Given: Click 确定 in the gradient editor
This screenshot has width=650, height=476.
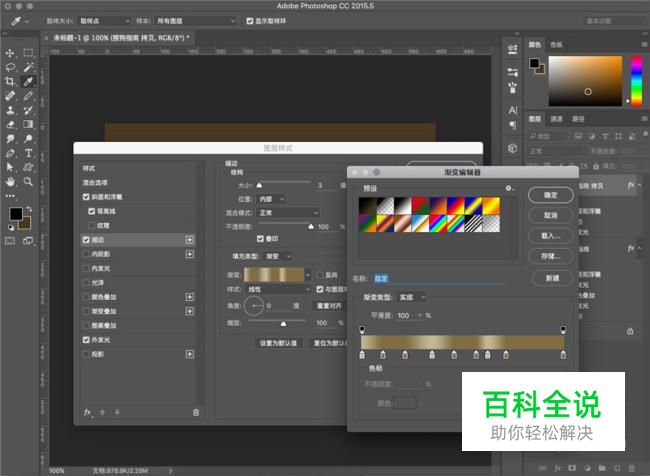Looking at the screenshot, I should [x=551, y=194].
